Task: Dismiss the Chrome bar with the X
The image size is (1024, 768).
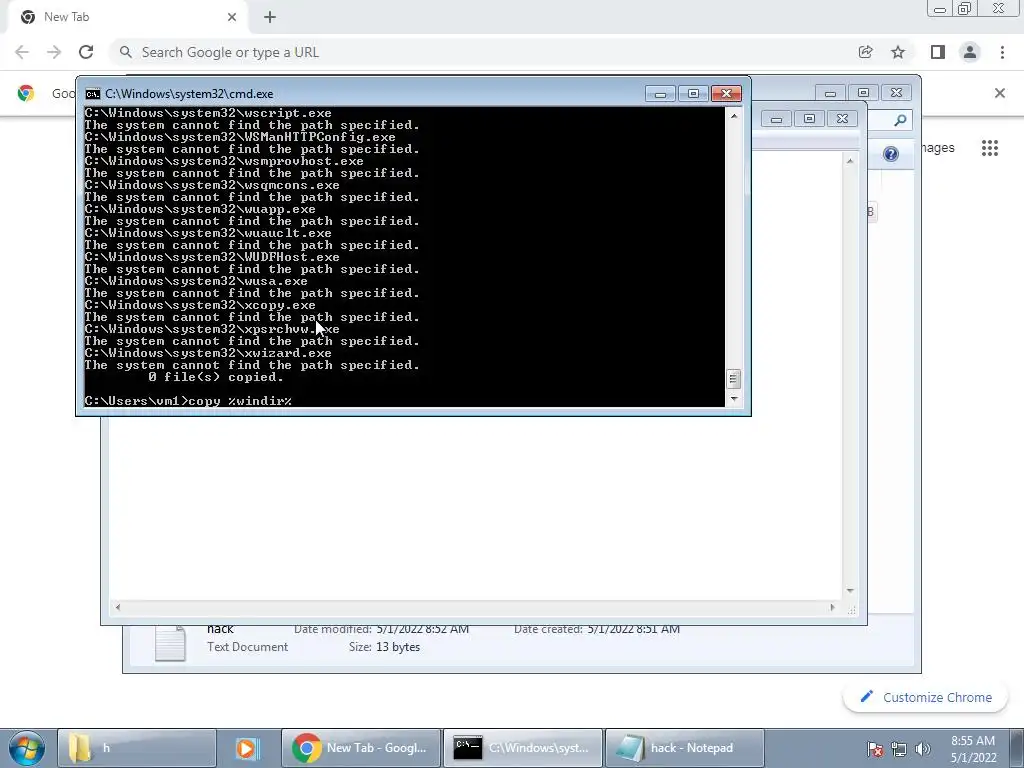Action: click(999, 93)
